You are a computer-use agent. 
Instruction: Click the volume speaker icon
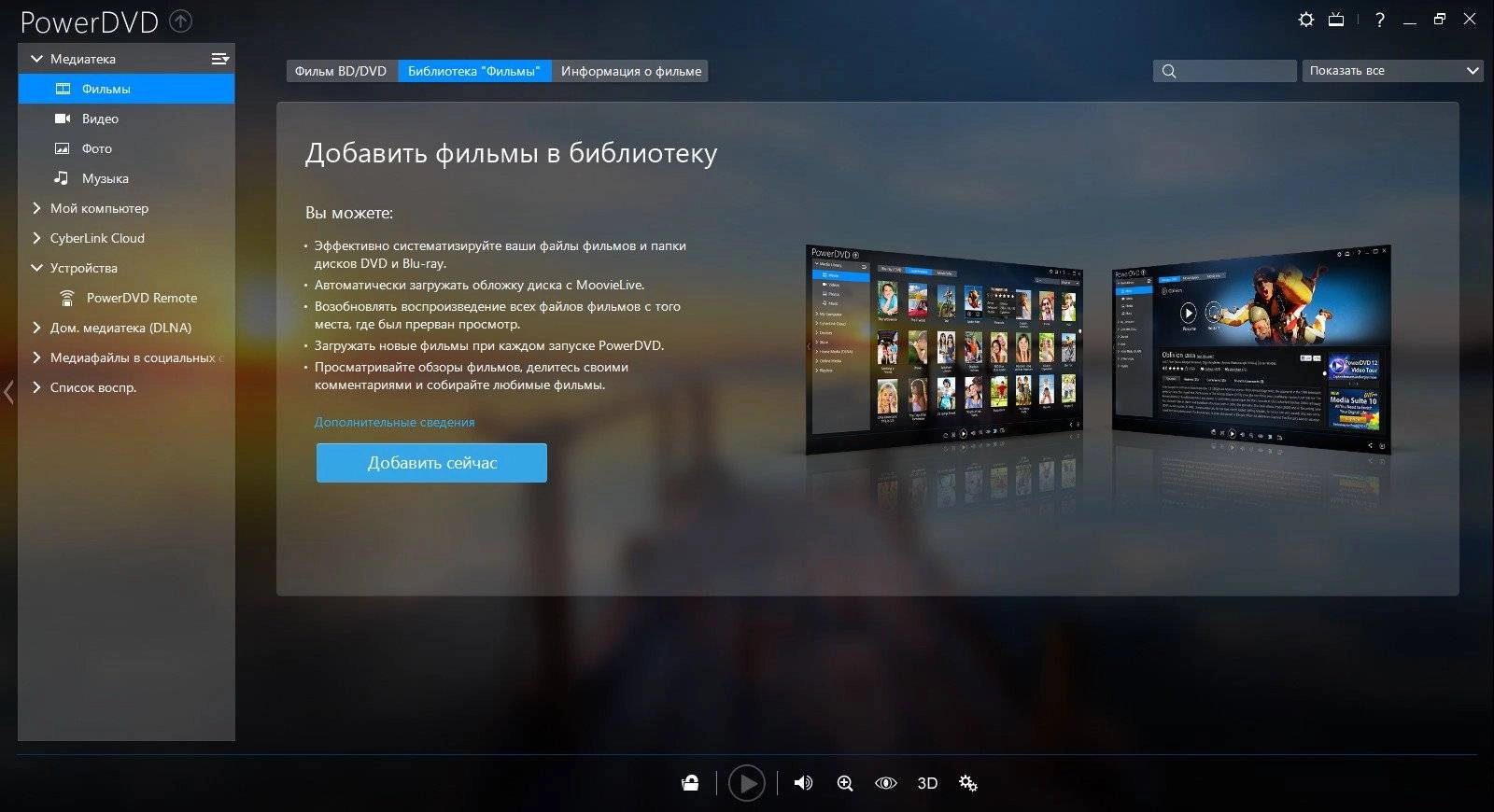click(803, 783)
